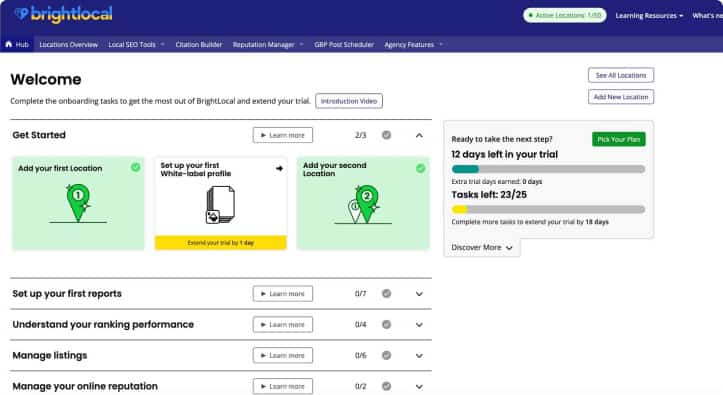Click Learn more for Set up your first reports

(x=283, y=294)
